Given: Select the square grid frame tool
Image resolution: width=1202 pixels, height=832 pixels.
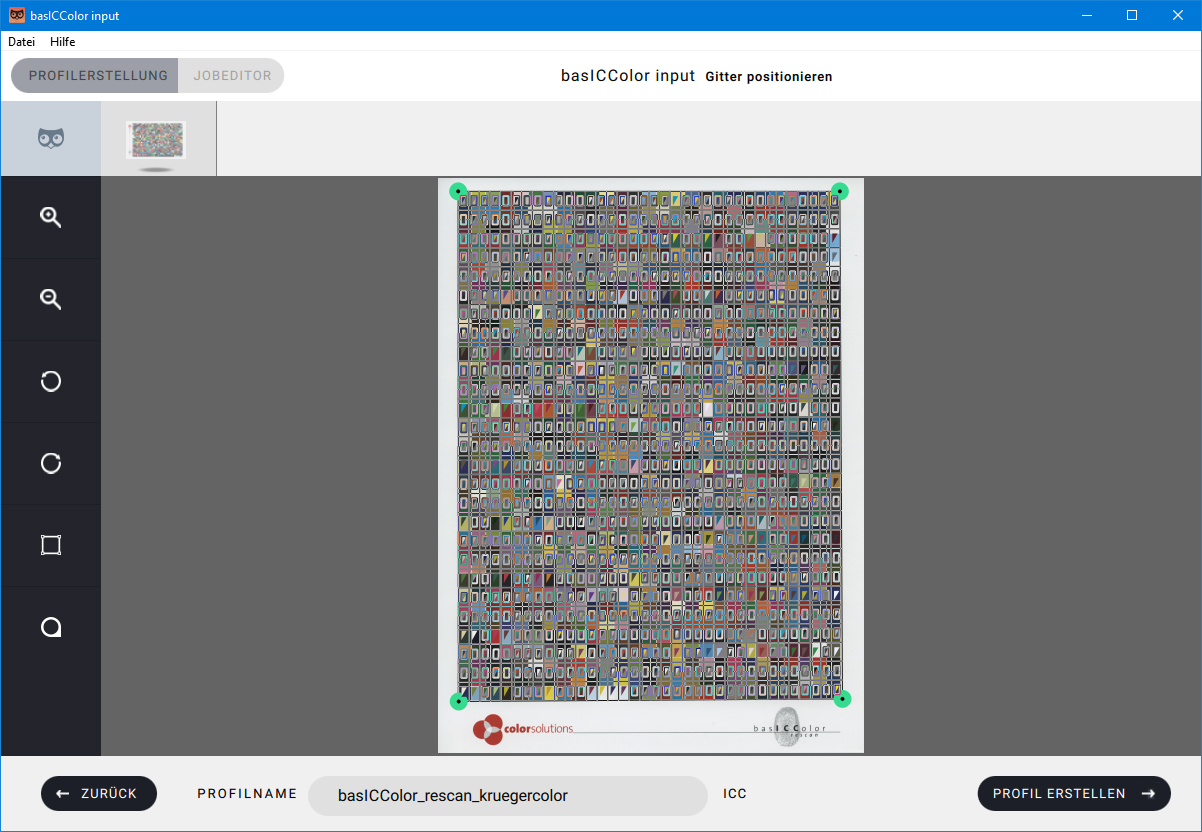Looking at the screenshot, I should click(x=51, y=545).
